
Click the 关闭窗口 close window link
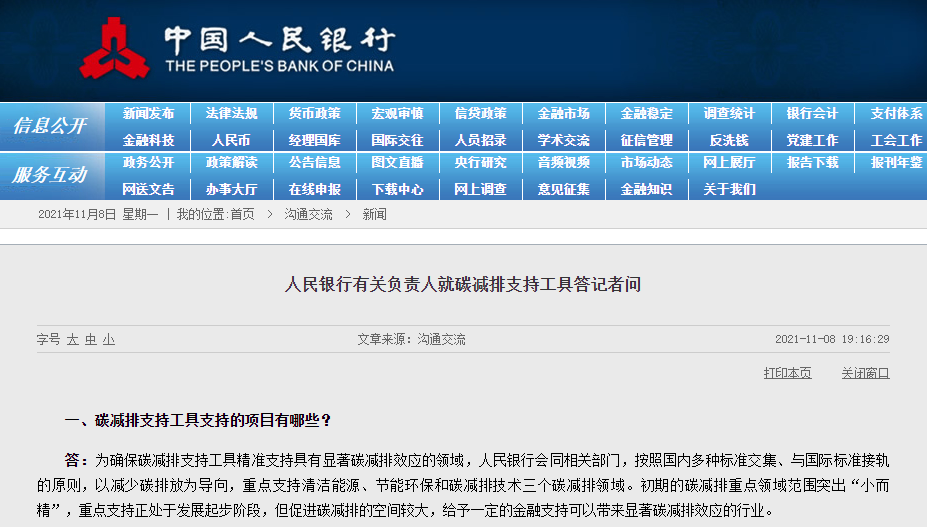click(x=864, y=373)
